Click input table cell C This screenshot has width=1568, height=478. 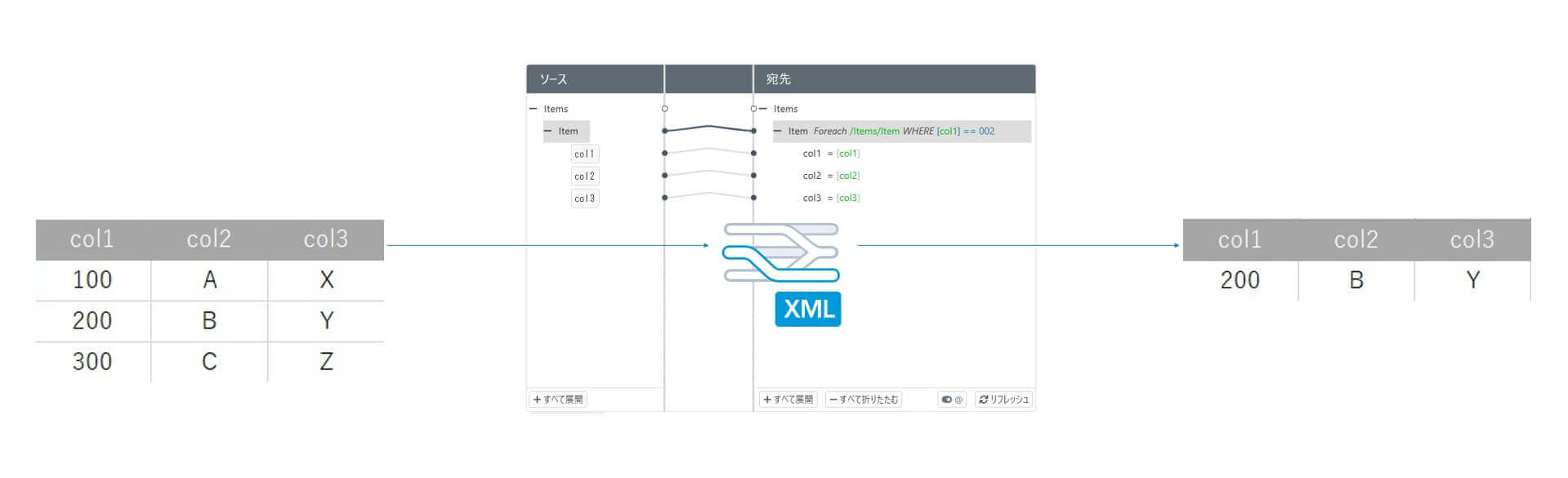tap(209, 362)
